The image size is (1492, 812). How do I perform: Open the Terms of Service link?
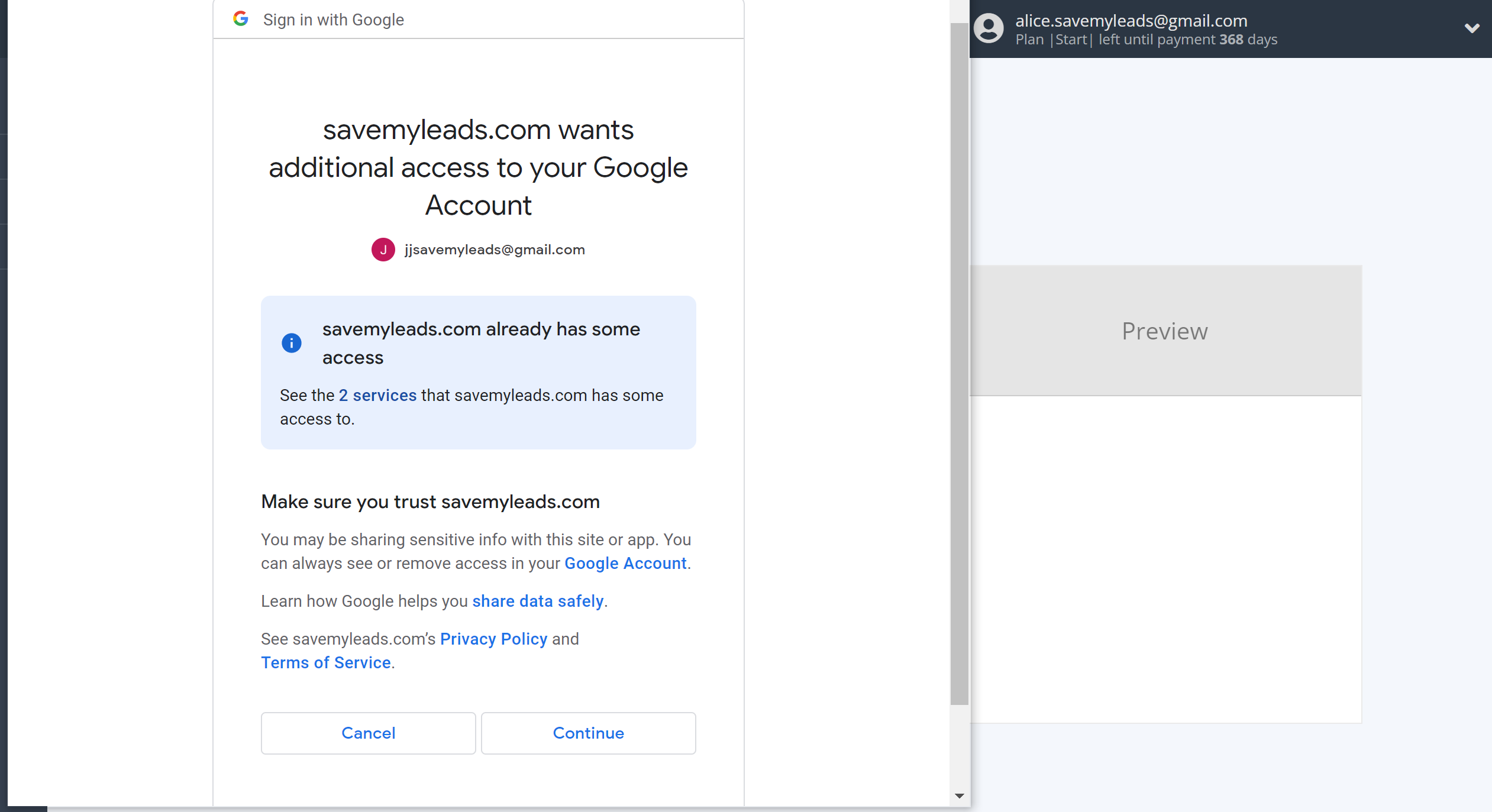[x=326, y=662]
